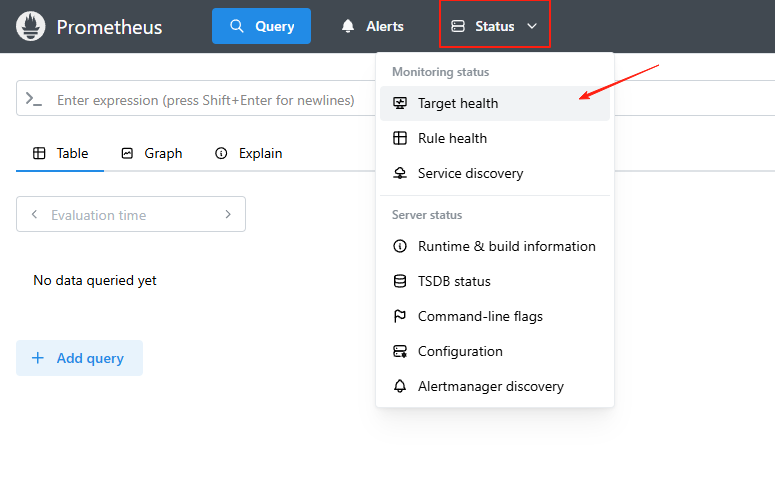Select Target health menu entry
Image resolution: width=775 pixels, height=488 pixels.
(x=495, y=103)
